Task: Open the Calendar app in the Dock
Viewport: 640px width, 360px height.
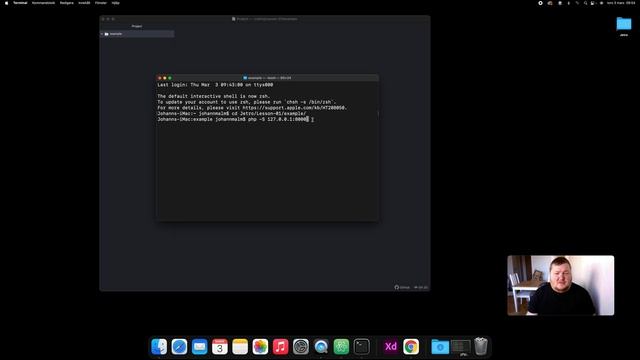Action: click(220, 347)
